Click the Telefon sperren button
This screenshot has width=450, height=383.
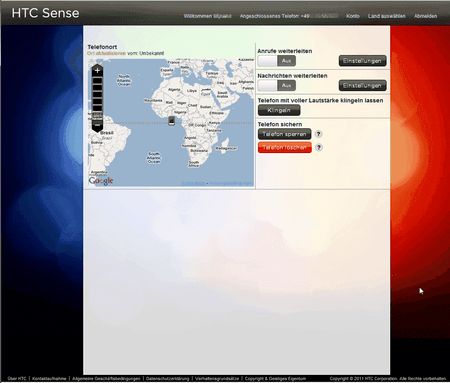tap(284, 134)
